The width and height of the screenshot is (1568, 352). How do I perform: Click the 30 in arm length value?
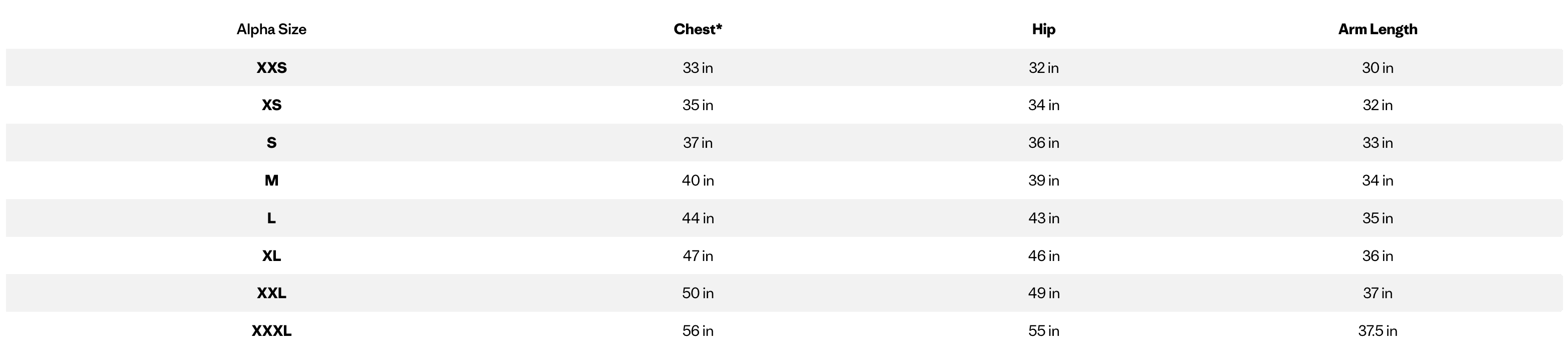click(1378, 67)
